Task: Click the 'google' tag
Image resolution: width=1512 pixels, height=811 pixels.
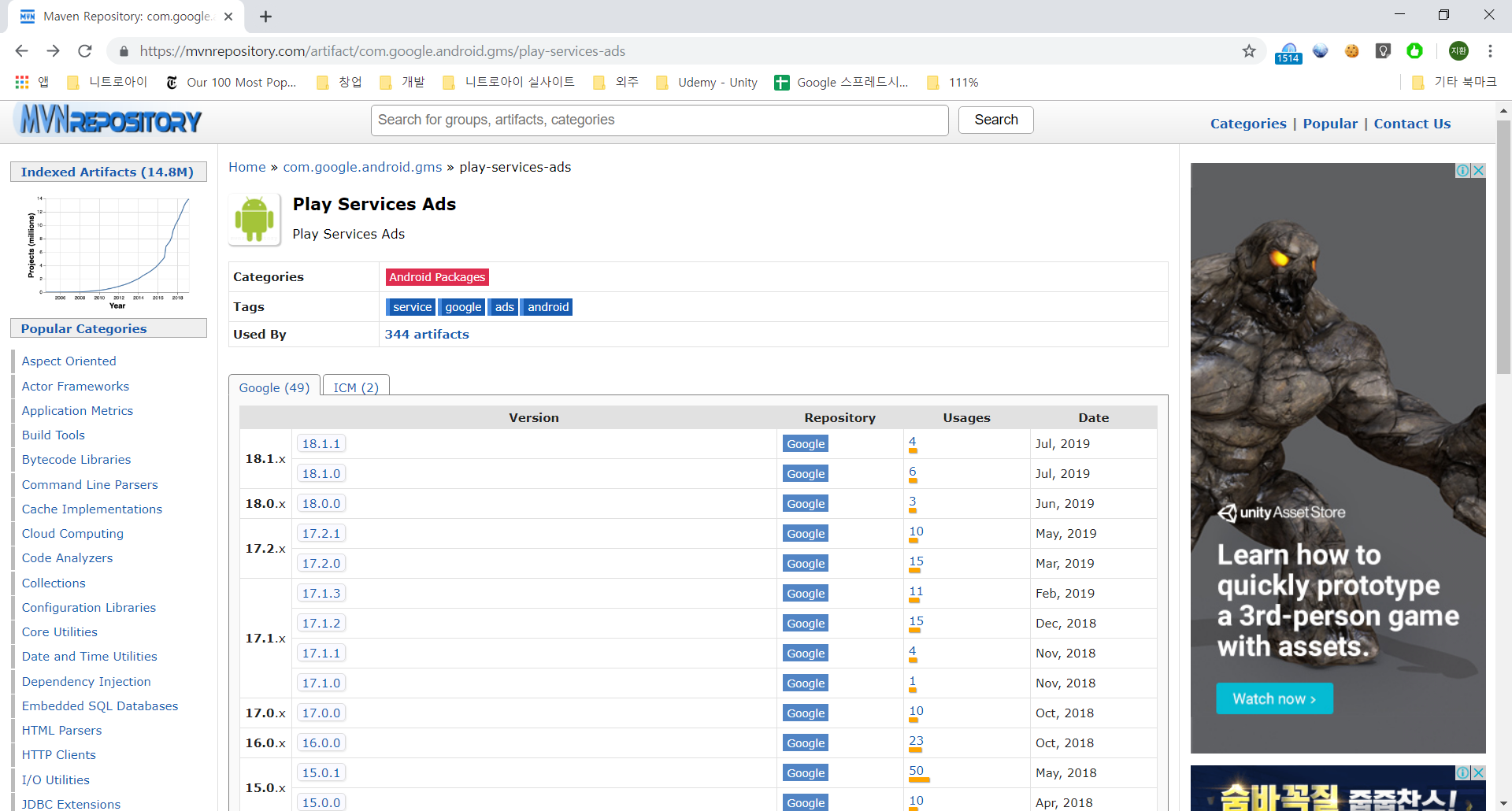Action: (463, 307)
